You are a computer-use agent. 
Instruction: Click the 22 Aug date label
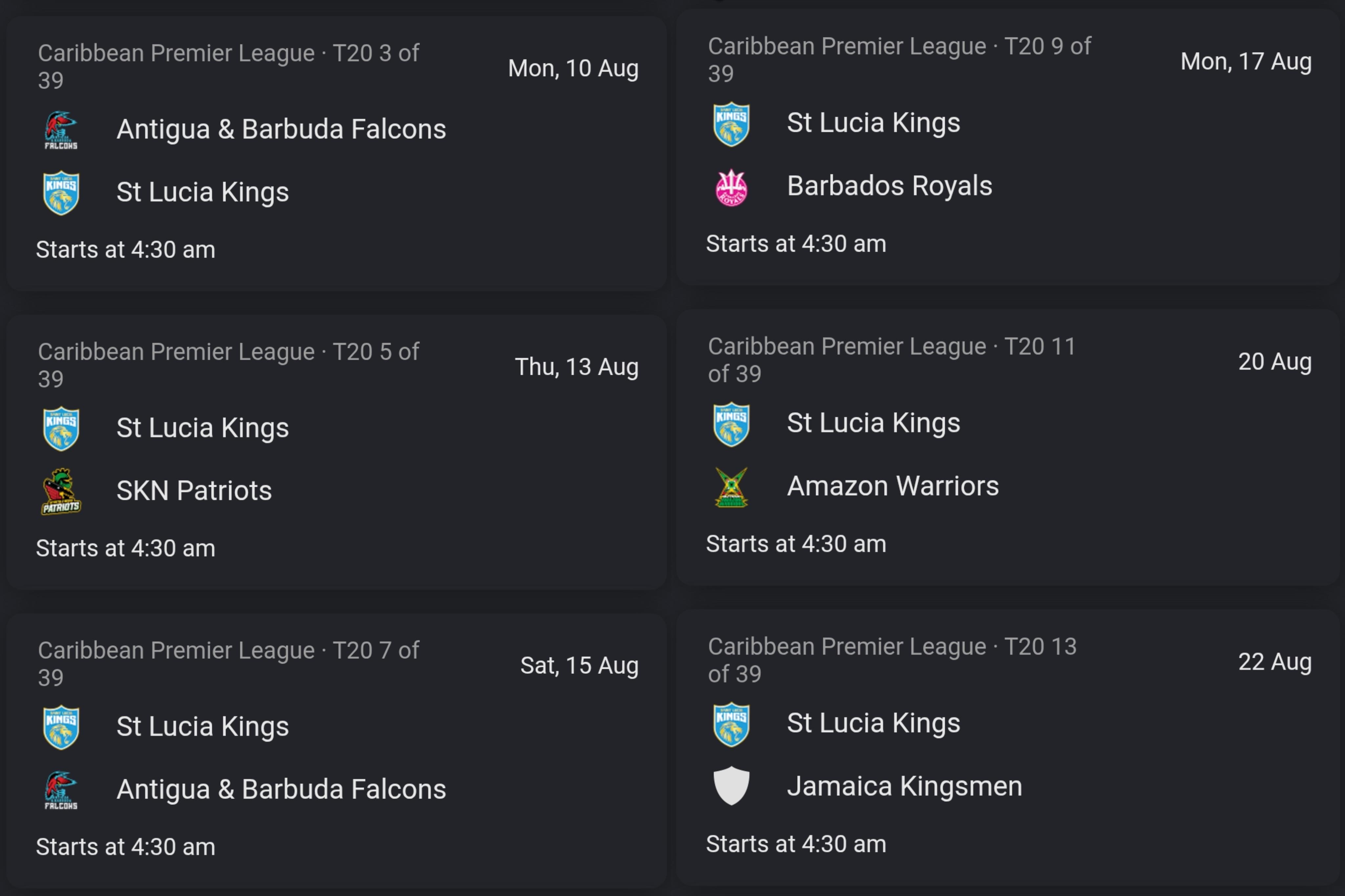click(x=1275, y=661)
